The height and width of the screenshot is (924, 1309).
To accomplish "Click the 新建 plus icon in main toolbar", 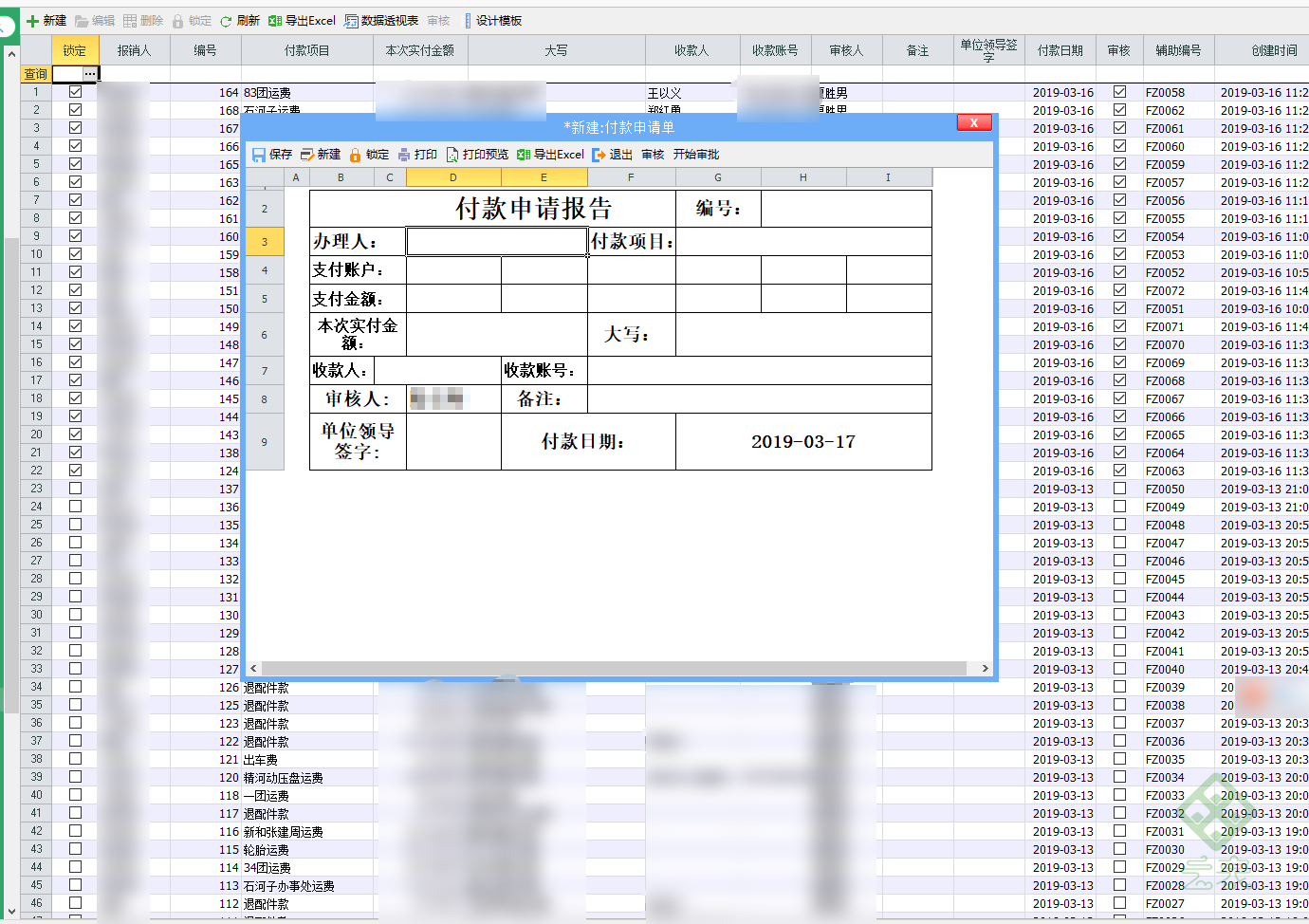I will click(x=33, y=21).
